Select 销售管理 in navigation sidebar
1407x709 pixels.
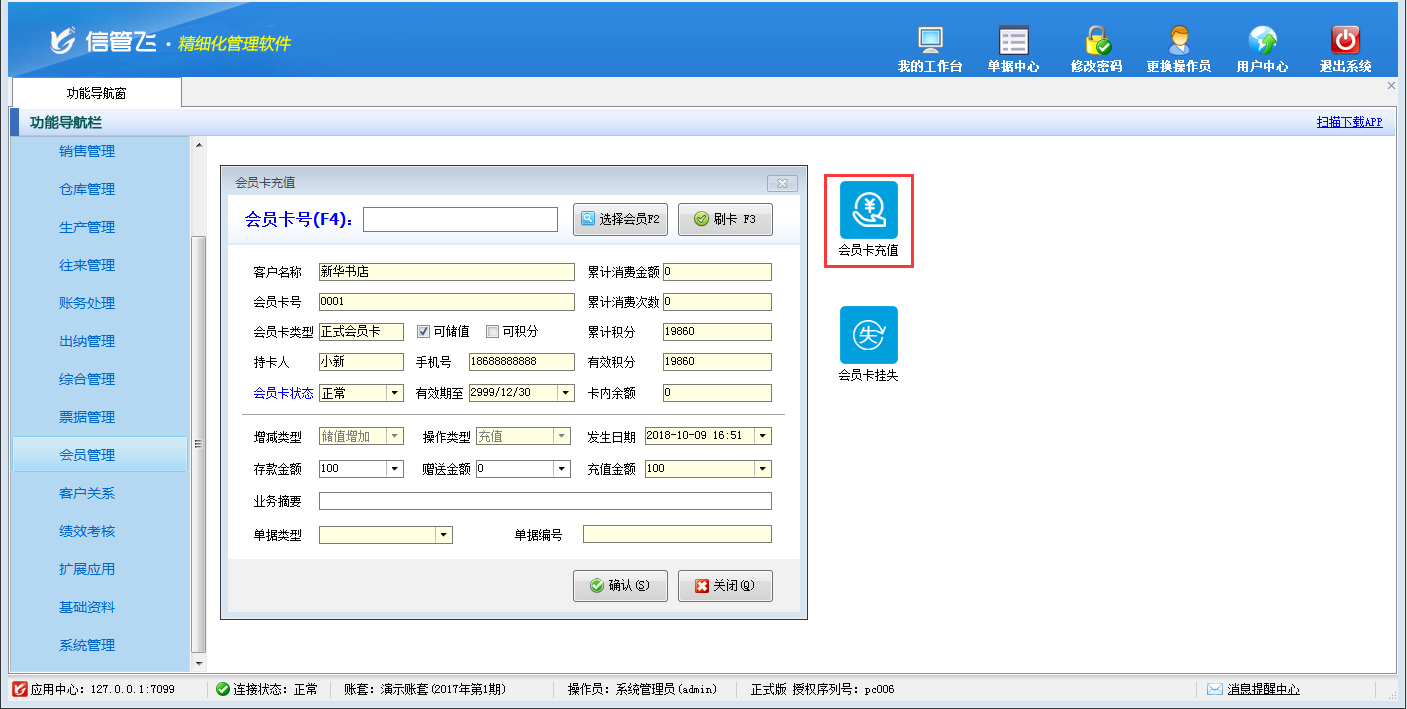point(87,152)
